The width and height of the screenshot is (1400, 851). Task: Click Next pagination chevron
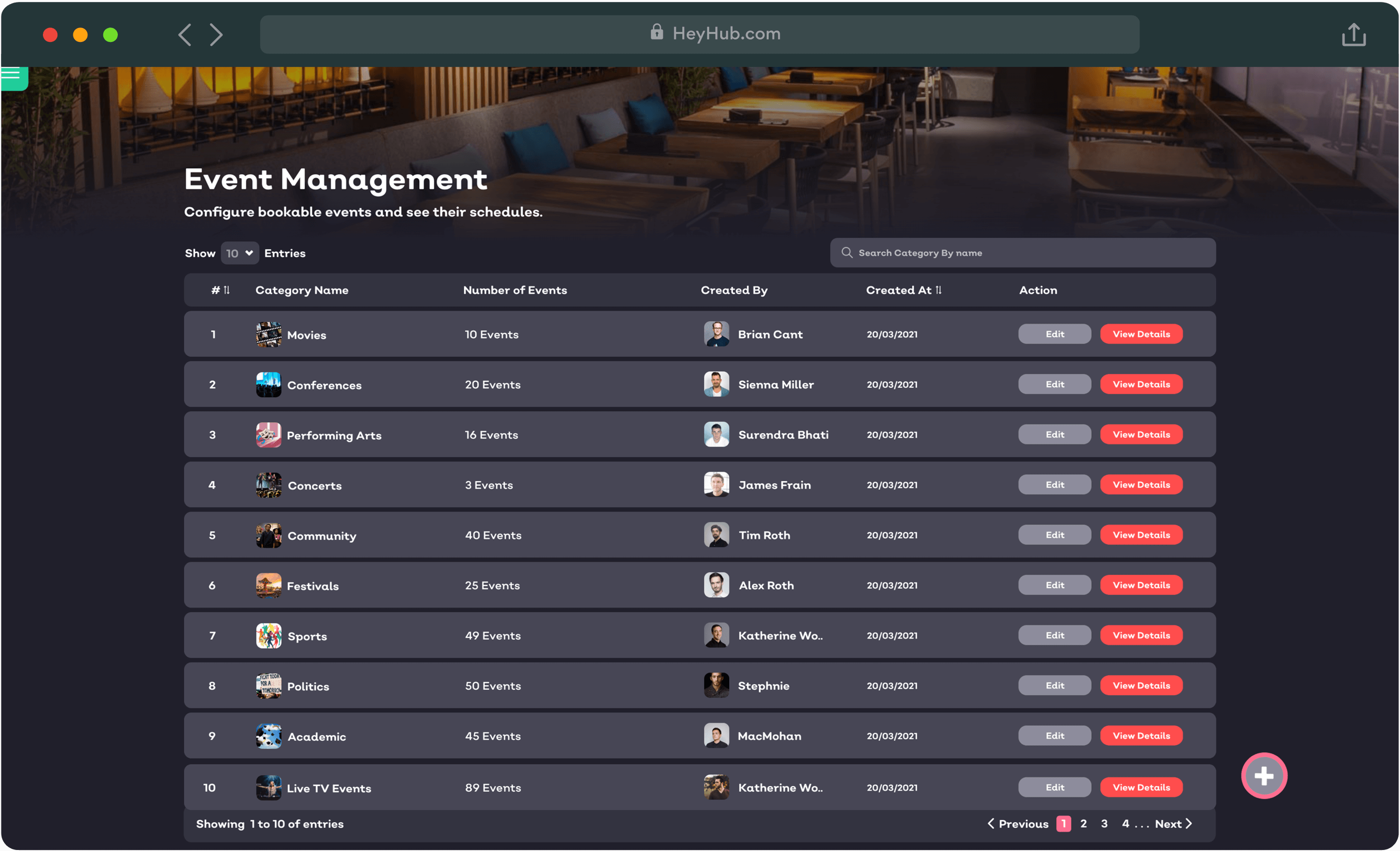(x=1188, y=823)
